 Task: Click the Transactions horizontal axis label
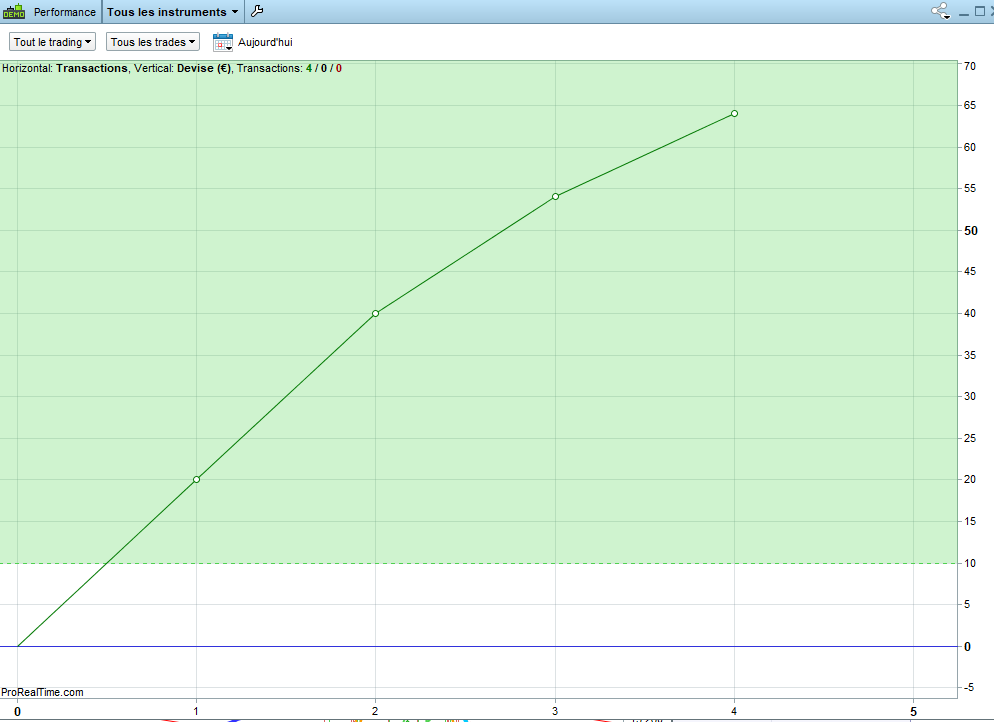(x=92, y=68)
